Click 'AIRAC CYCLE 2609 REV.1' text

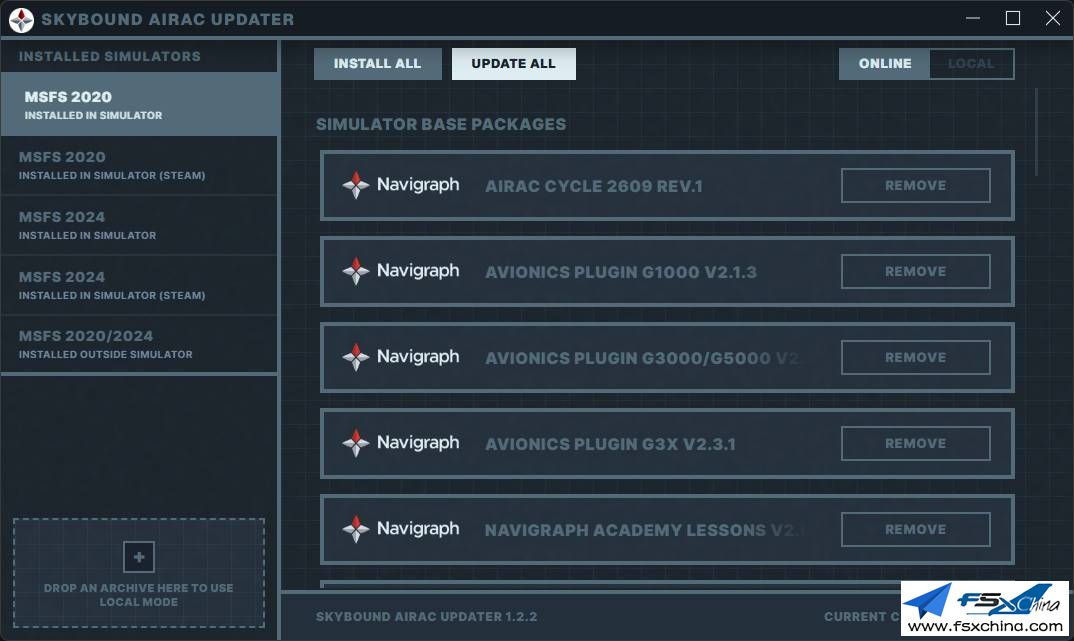pos(594,186)
